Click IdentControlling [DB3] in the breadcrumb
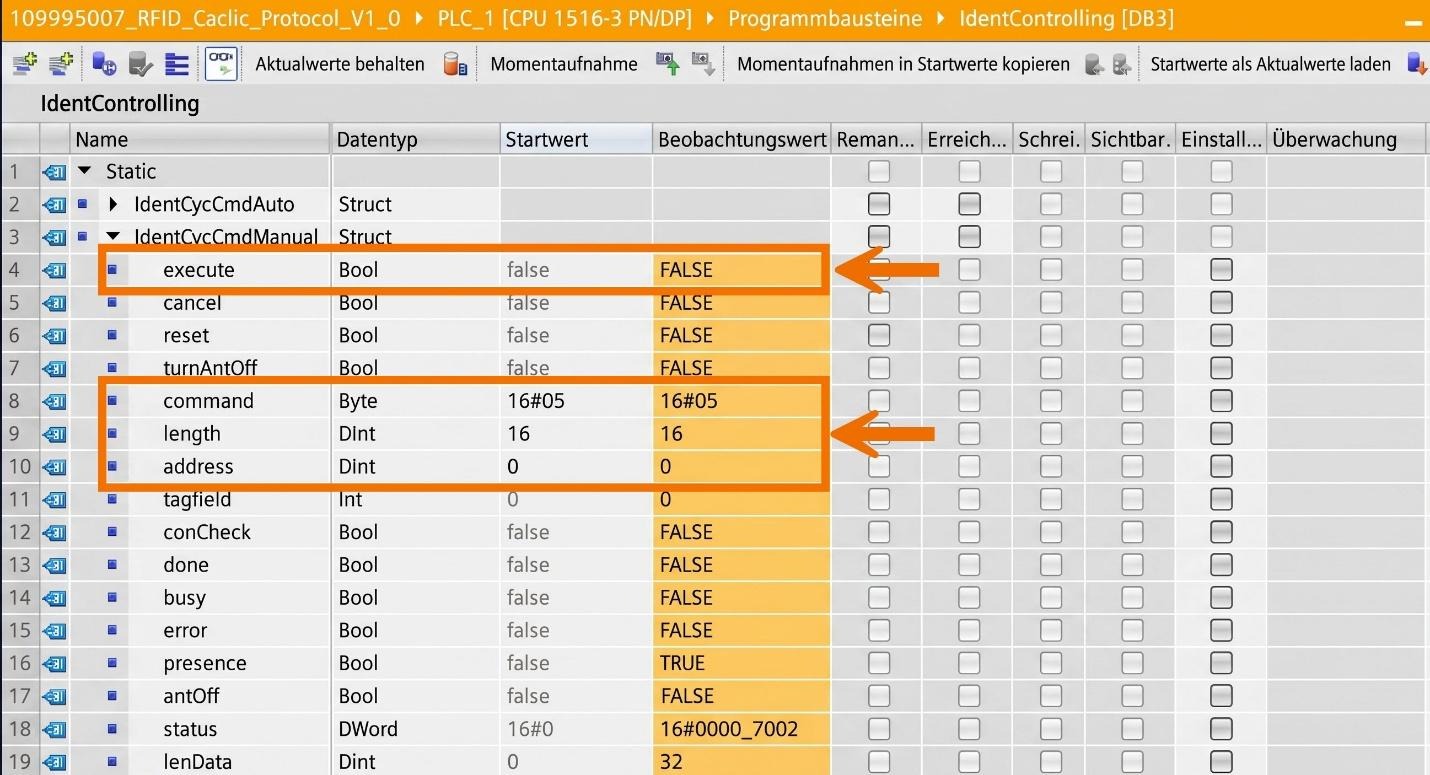 pyautogui.click(x=1066, y=18)
